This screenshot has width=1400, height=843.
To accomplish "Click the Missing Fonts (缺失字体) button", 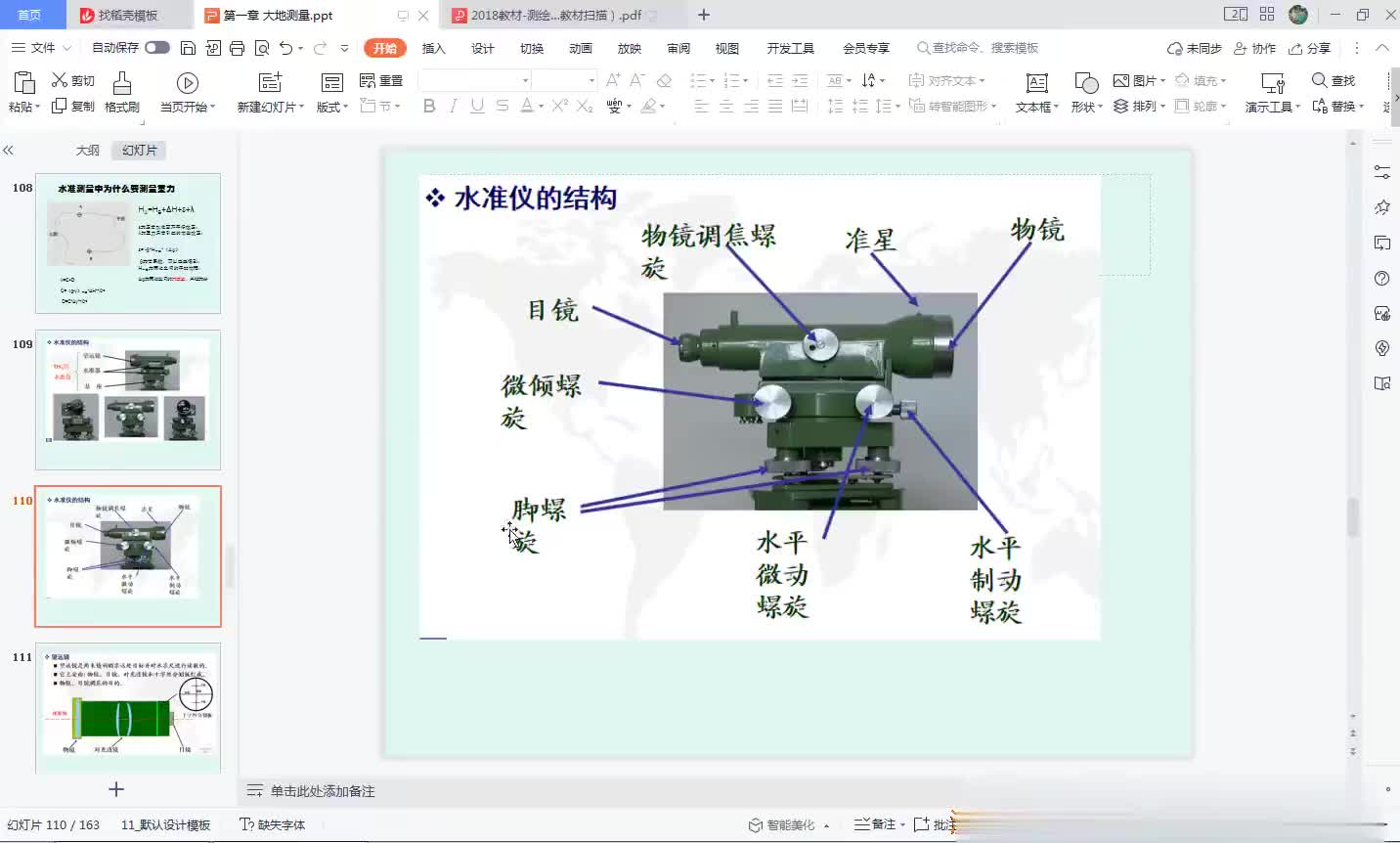I will point(273,824).
